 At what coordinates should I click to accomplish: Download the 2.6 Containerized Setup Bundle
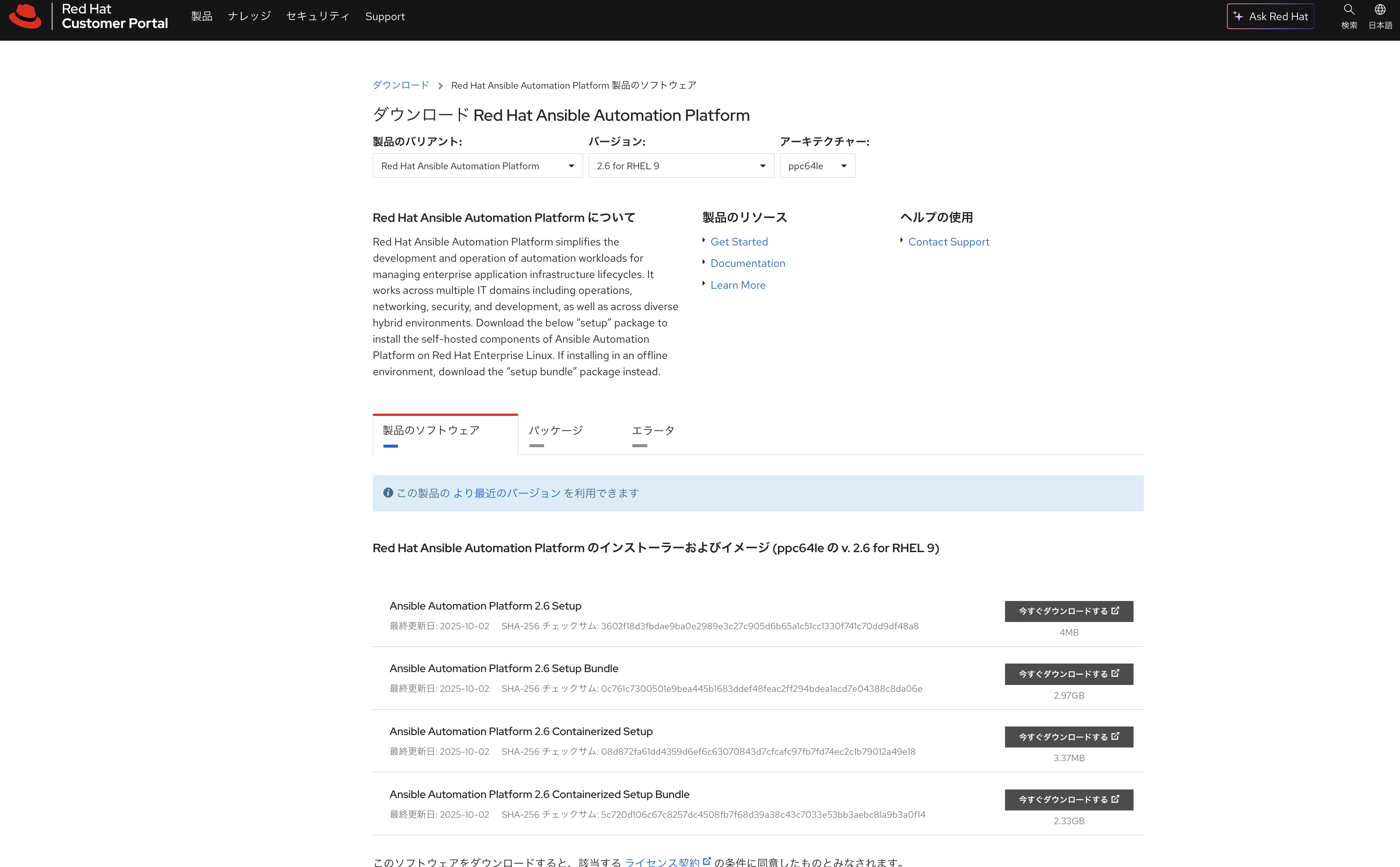[1068, 799]
